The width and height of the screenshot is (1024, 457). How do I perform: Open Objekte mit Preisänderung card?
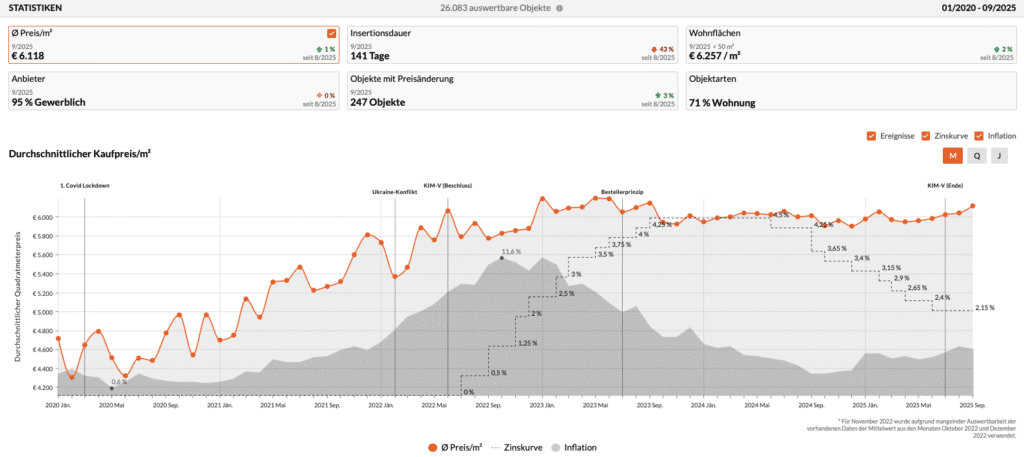[511, 90]
